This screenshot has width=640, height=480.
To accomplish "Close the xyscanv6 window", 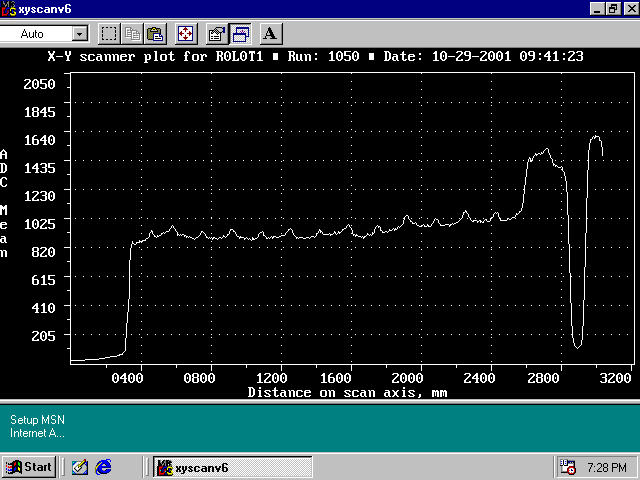I will [629, 8].
